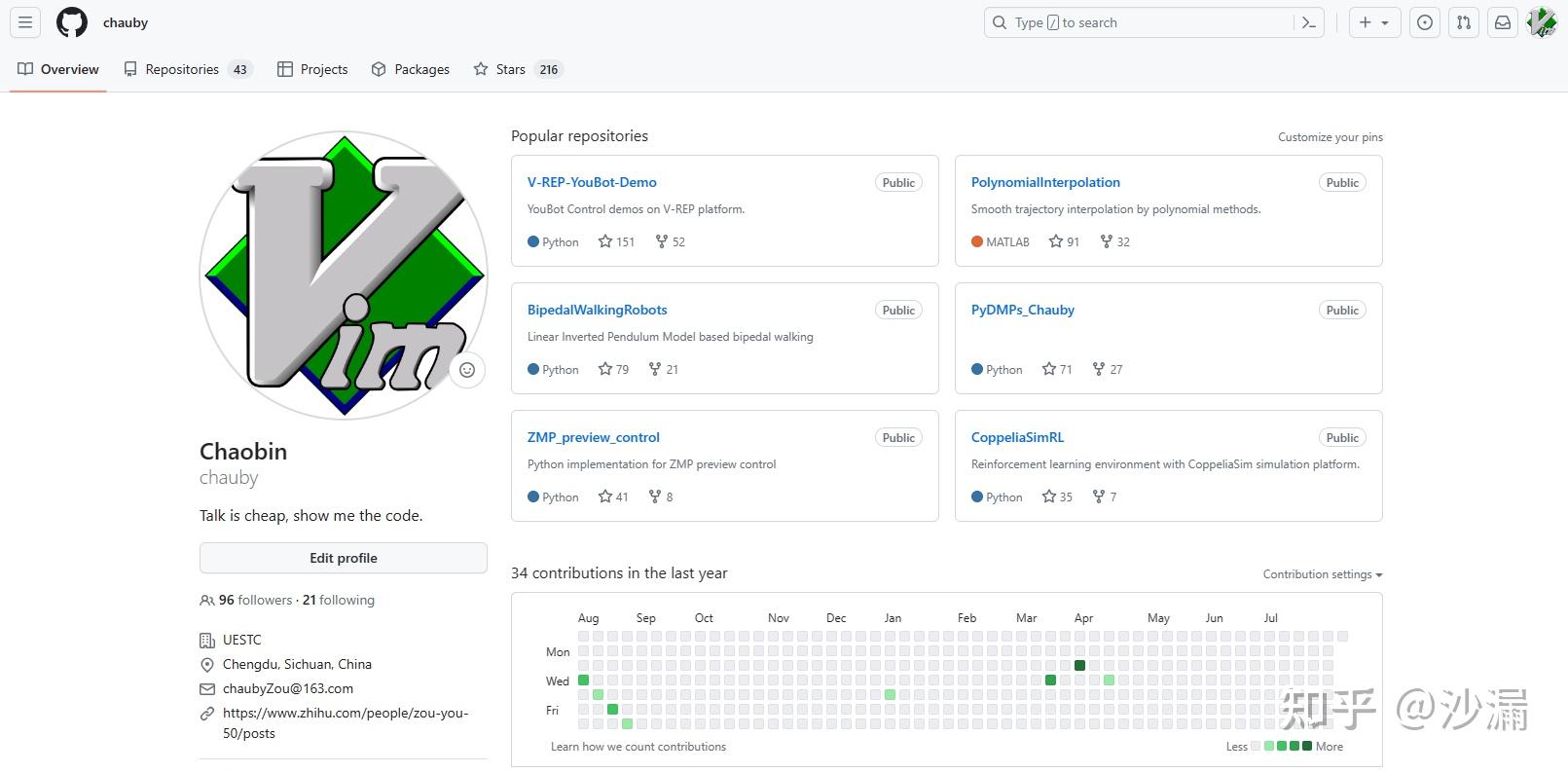
Task: Switch to the Stars tab
Action: (x=510, y=69)
